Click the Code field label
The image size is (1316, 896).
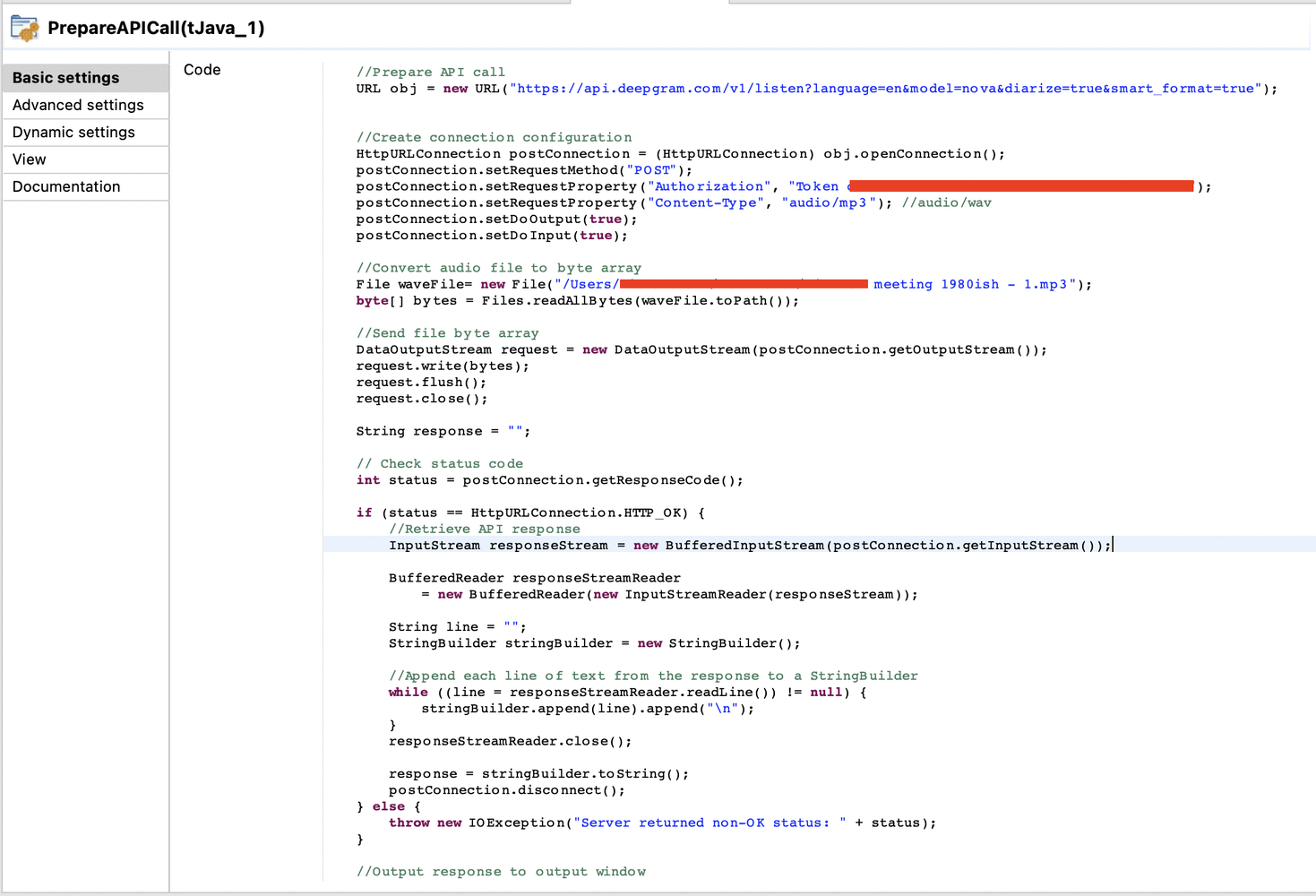pyautogui.click(x=202, y=70)
